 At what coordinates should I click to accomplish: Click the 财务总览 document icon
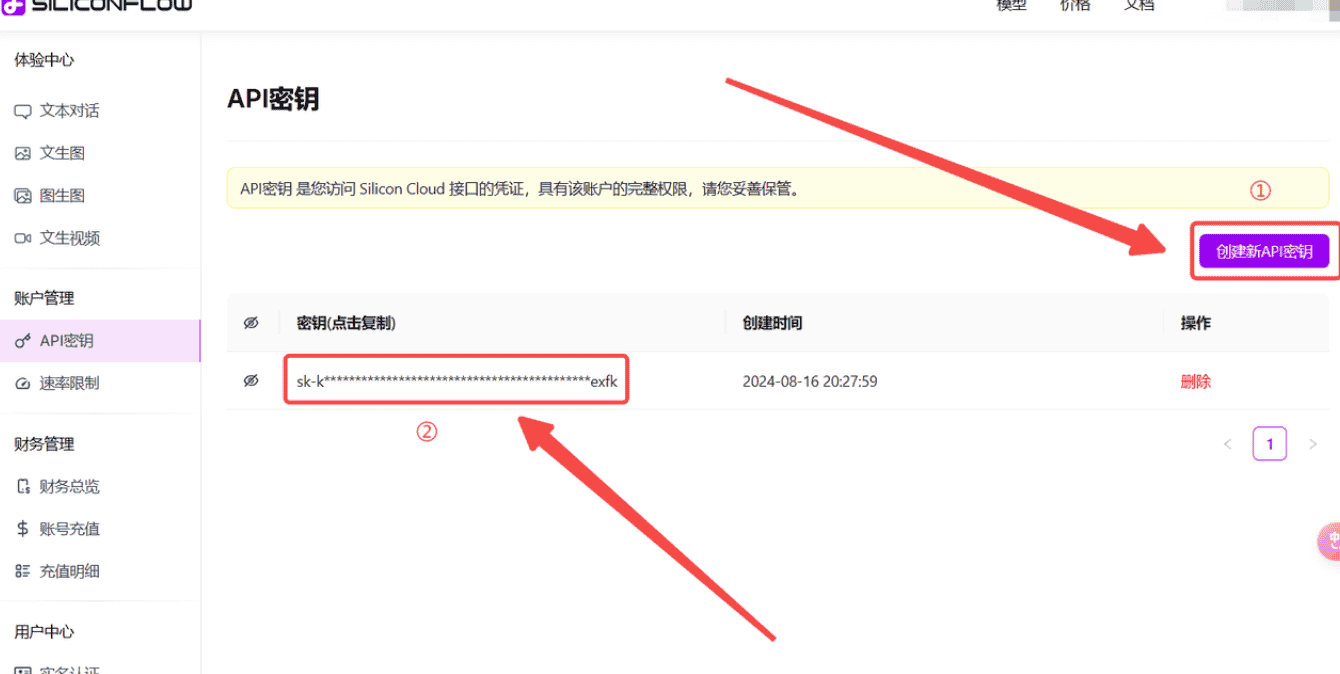(x=22, y=487)
